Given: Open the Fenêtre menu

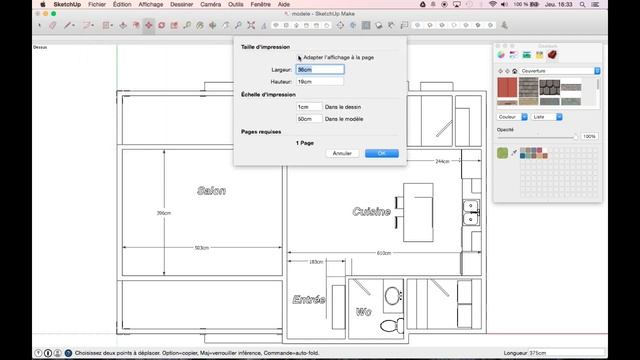Looking at the screenshot, I should (260, 4).
